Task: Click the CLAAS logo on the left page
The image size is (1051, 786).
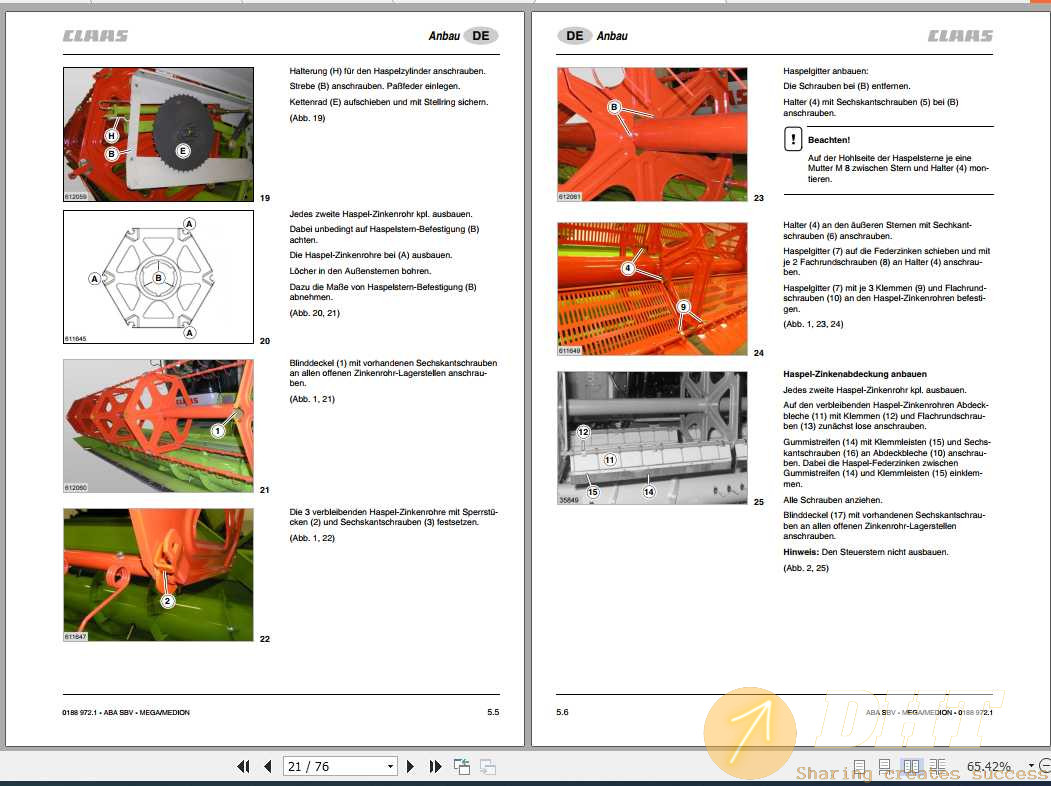Action: pyautogui.click(x=95, y=36)
